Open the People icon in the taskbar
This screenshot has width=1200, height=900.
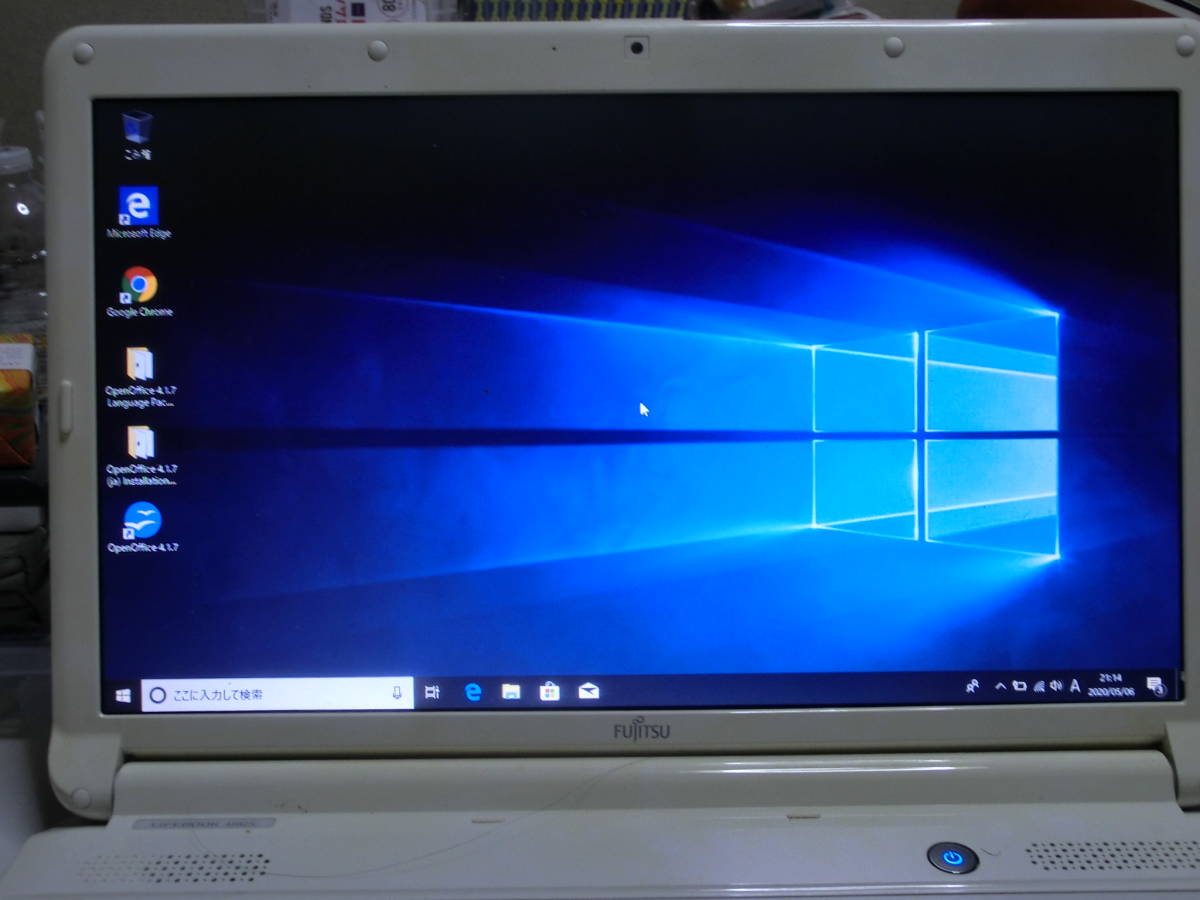tap(972, 686)
